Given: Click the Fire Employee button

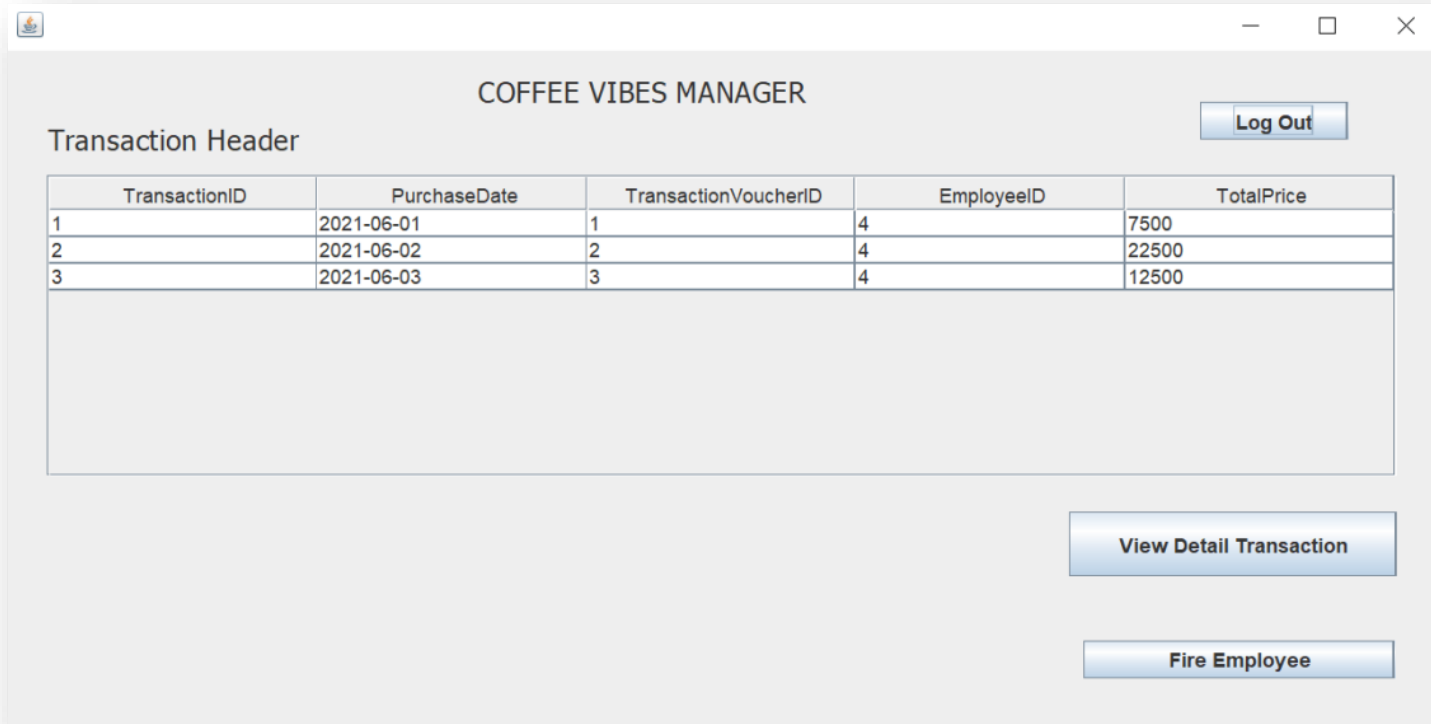Looking at the screenshot, I should pos(1238,660).
